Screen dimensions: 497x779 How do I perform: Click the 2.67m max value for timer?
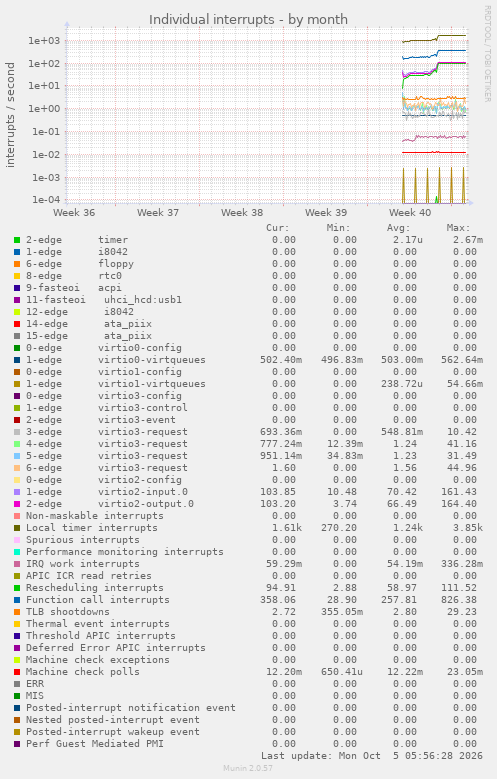click(468, 240)
